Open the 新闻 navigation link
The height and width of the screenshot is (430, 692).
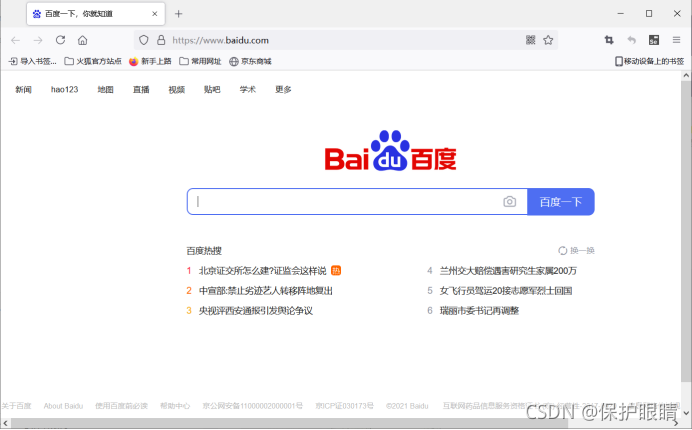click(23, 90)
